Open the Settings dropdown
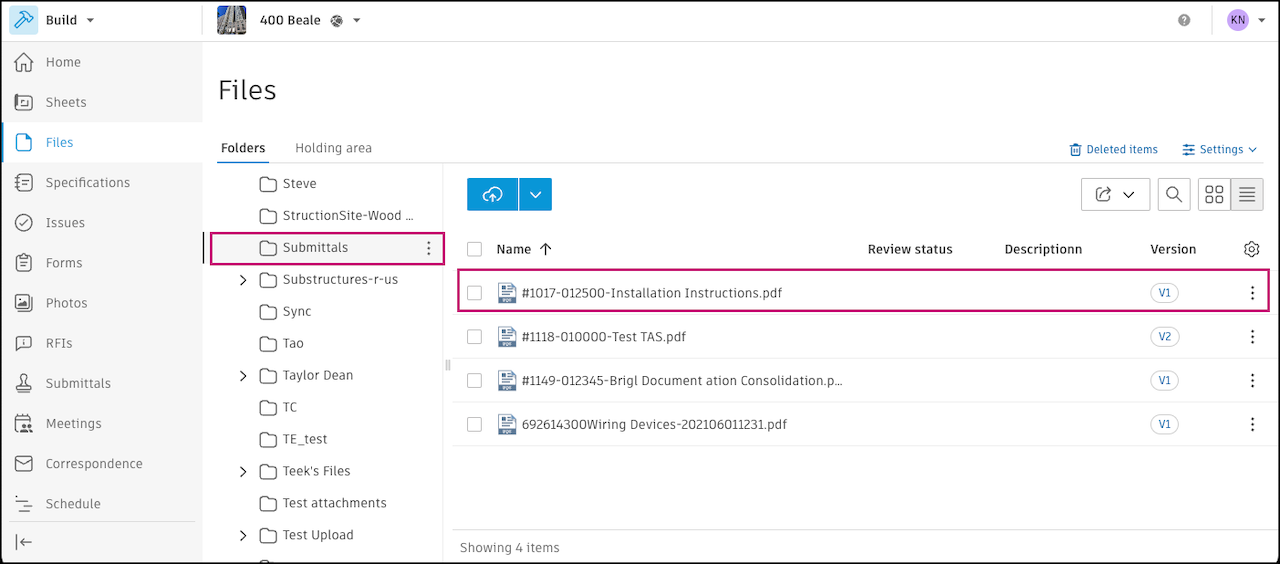Image resolution: width=1280 pixels, height=564 pixels. point(1220,150)
